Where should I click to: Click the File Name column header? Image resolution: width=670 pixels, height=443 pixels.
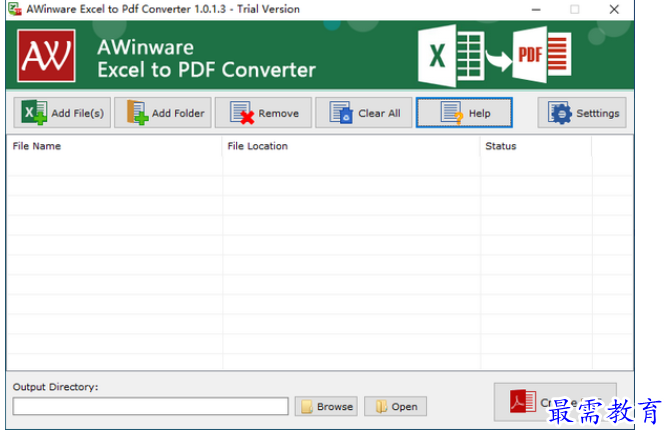(x=114, y=146)
